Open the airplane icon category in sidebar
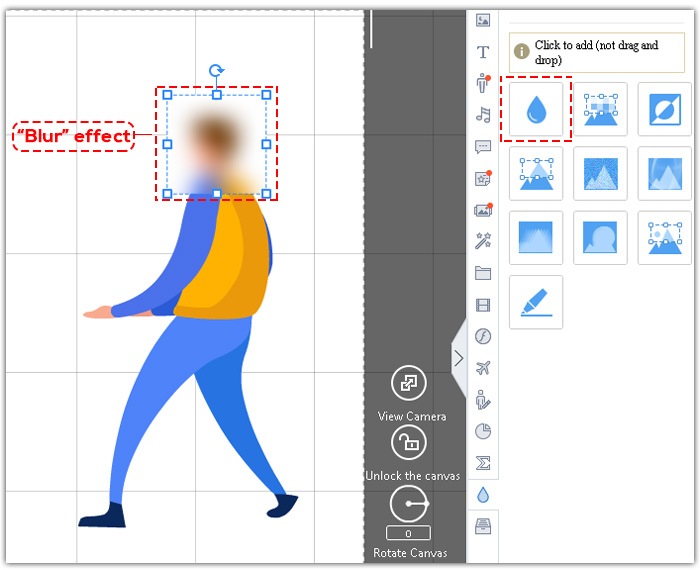700x570 pixels. coord(483,368)
